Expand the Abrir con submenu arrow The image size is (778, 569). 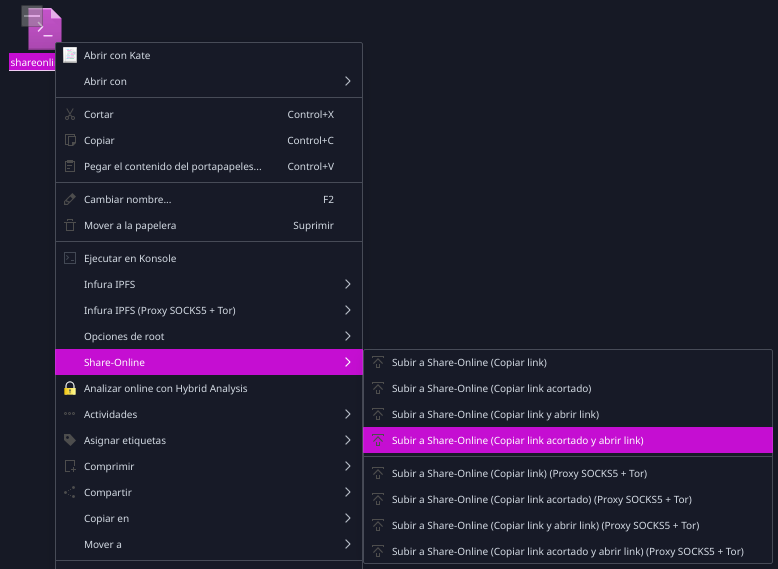click(348, 81)
